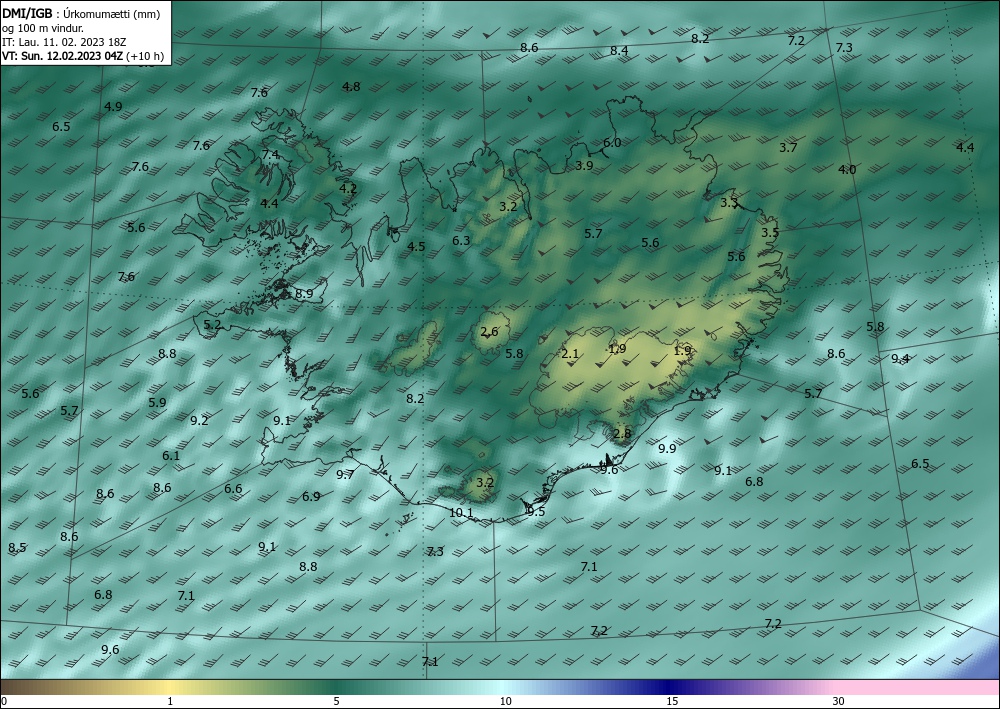Select the 10.1 value on the south coast
This screenshot has height=709, width=1000.
461,513
